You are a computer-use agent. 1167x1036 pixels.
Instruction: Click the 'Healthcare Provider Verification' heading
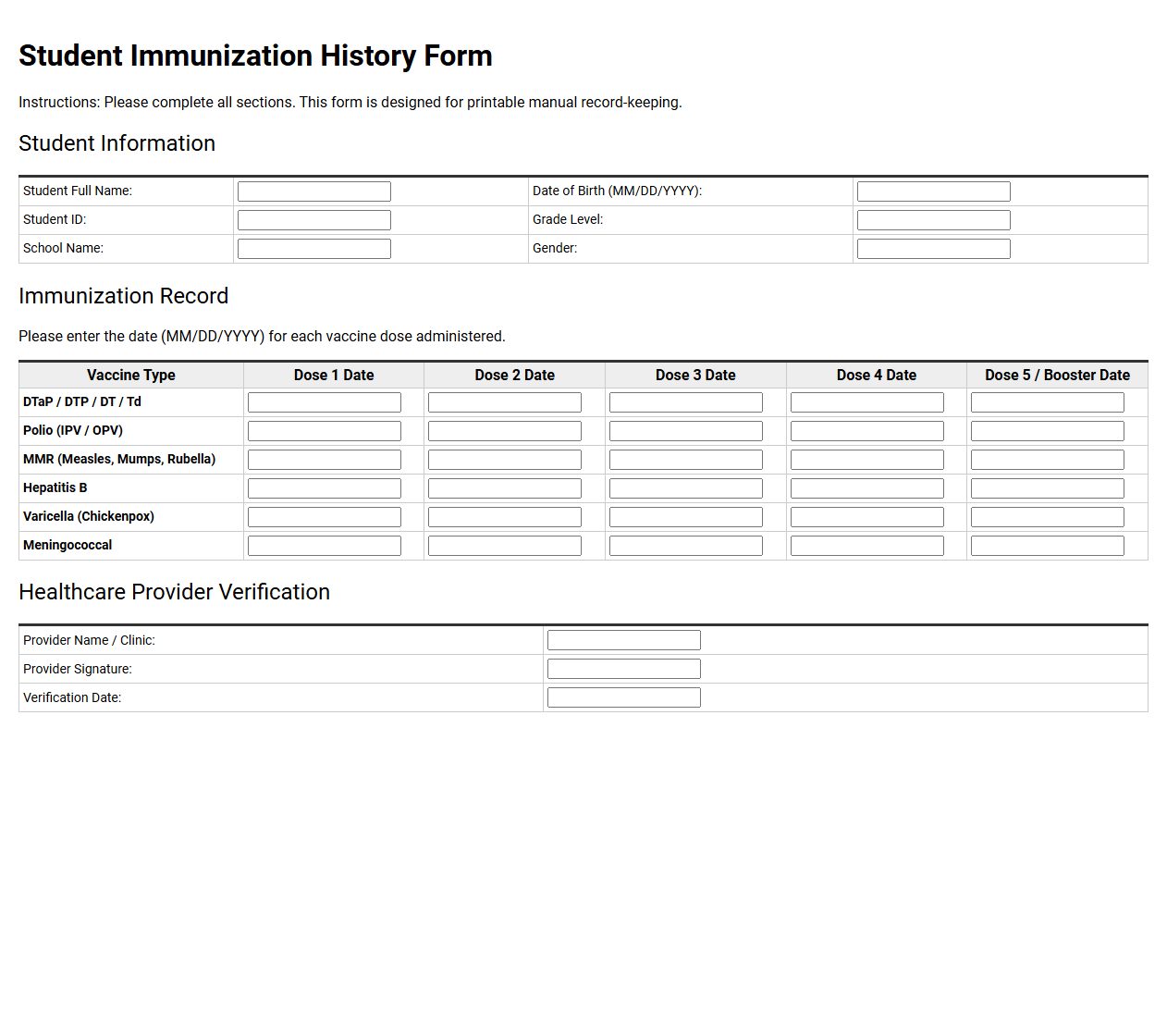(174, 592)
